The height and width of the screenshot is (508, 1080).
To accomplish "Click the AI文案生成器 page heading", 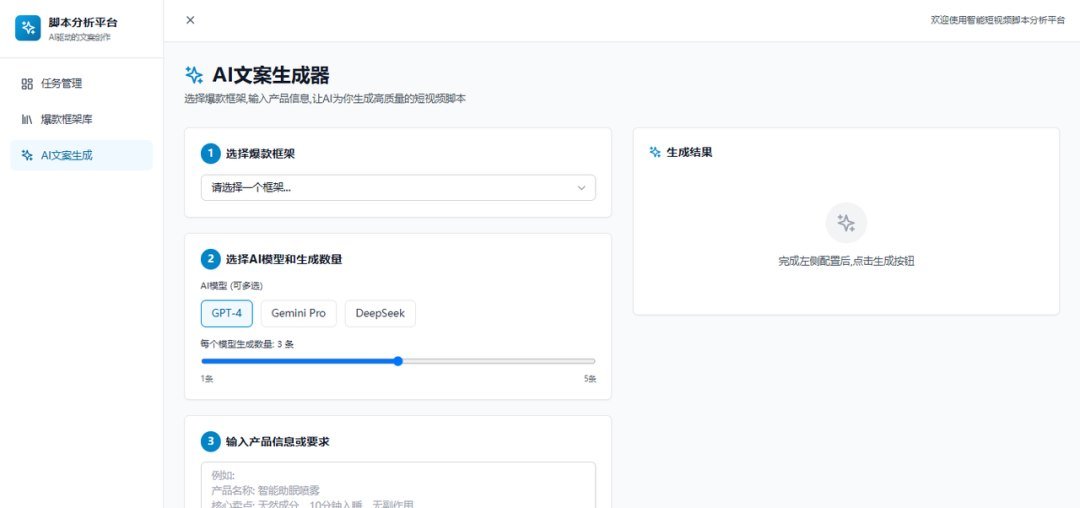I will click(x=271, y=75).
